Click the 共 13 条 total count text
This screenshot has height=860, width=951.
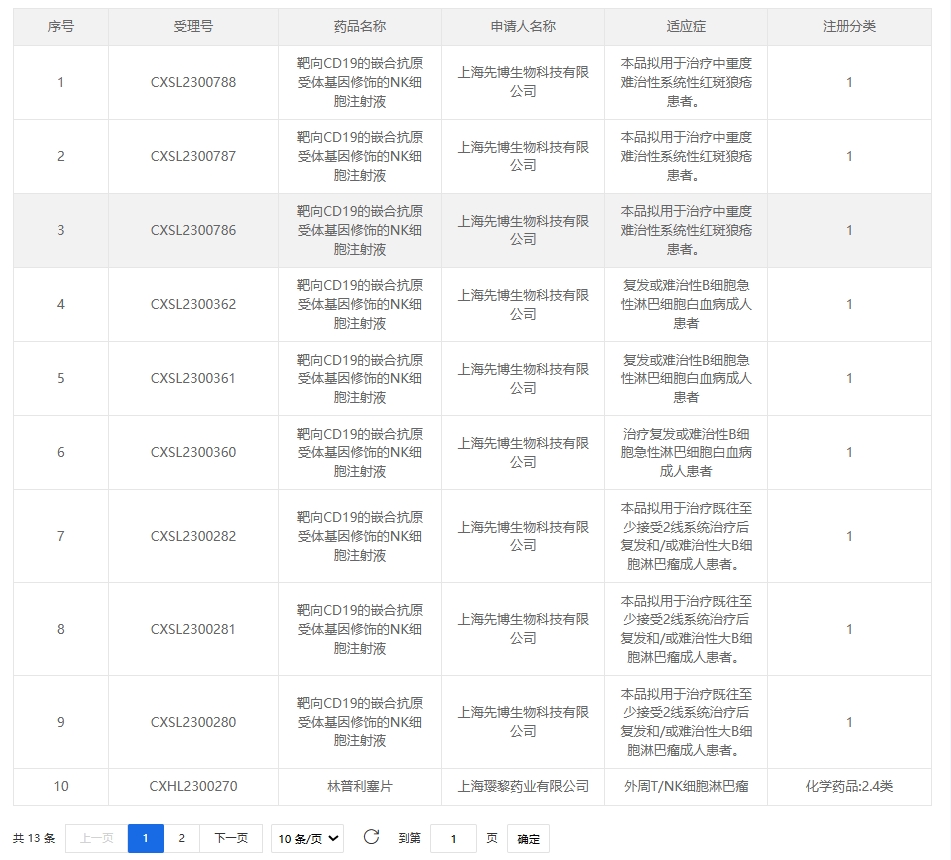(34, 839)
